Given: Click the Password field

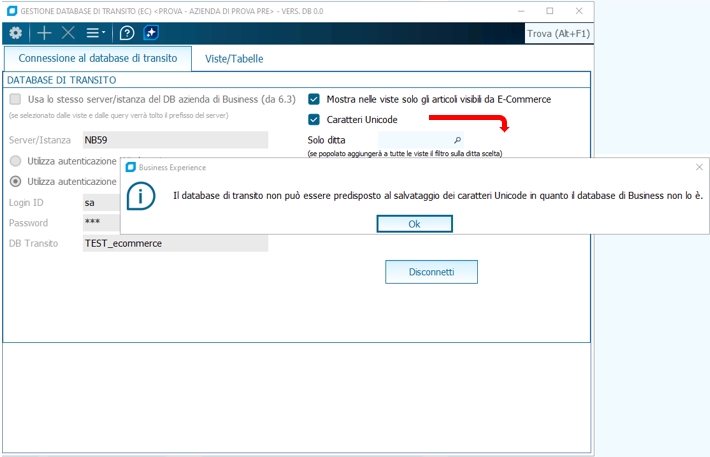Looking at the screenshot, I should (x=102, y=223).
